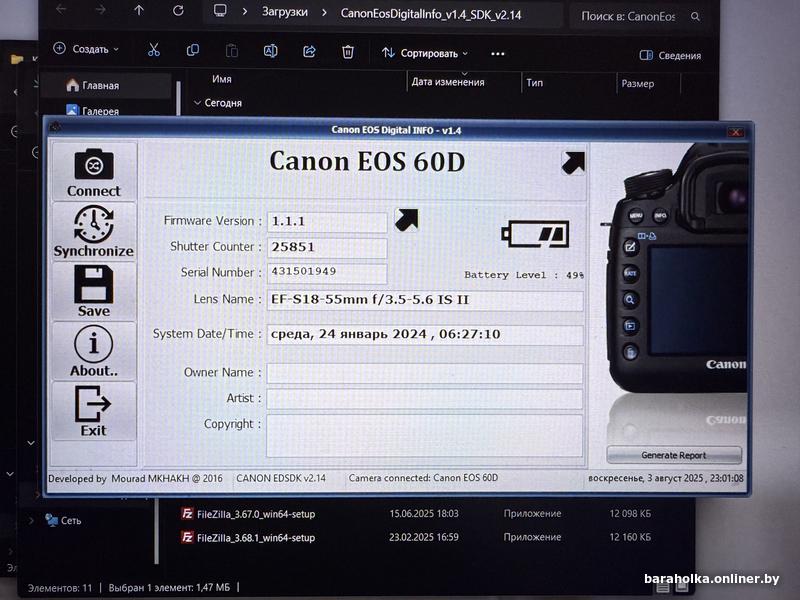This screenshot has width=800, height=600.
Task: Click the Rename icon in File Explorer toolbar
Action: click(270, 51)
